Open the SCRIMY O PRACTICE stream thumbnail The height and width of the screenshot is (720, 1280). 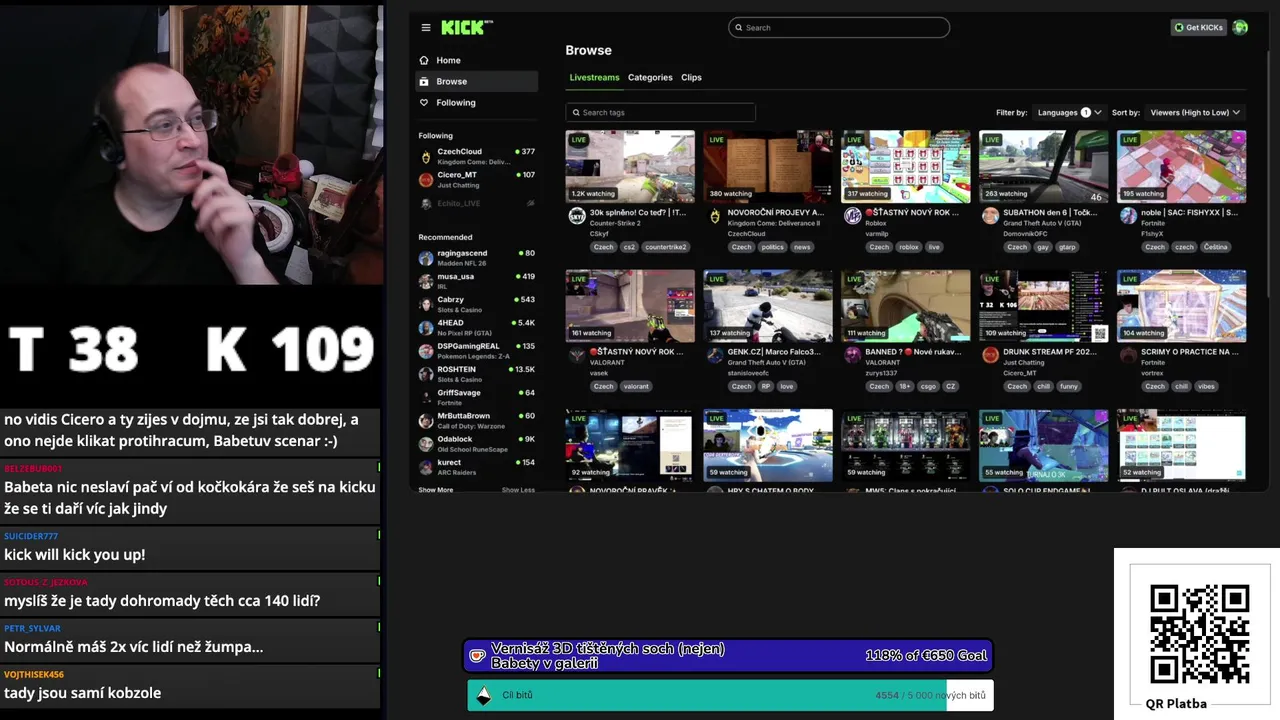[x=1182, y=305]
